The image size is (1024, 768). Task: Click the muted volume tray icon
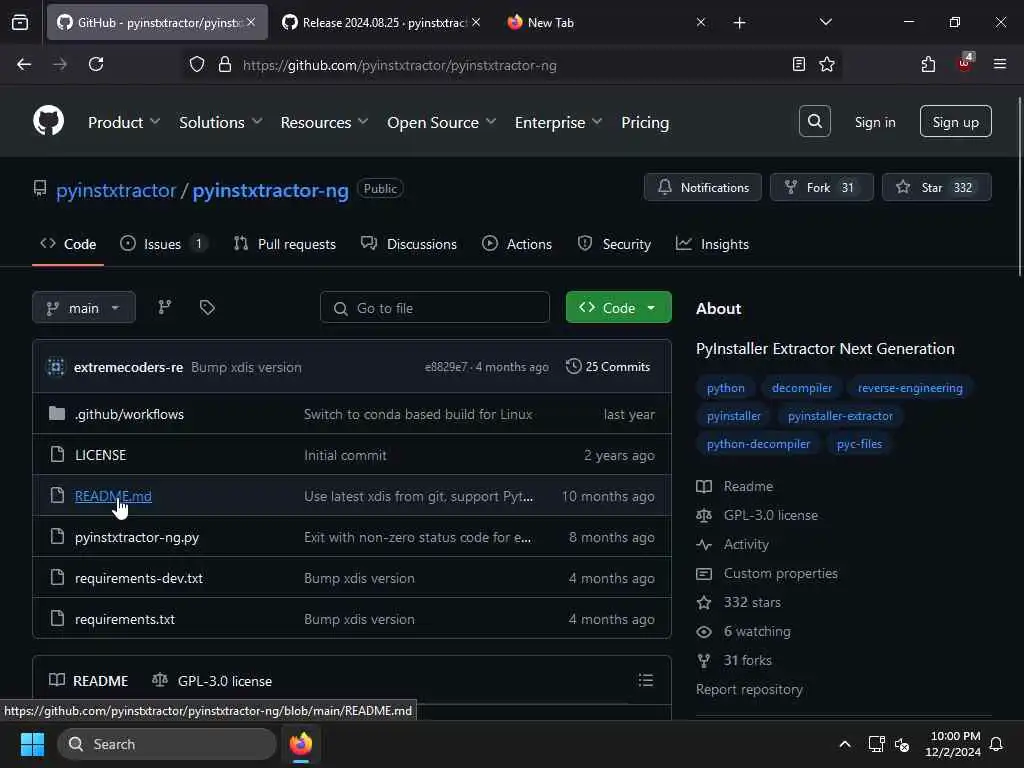point(902,744)
